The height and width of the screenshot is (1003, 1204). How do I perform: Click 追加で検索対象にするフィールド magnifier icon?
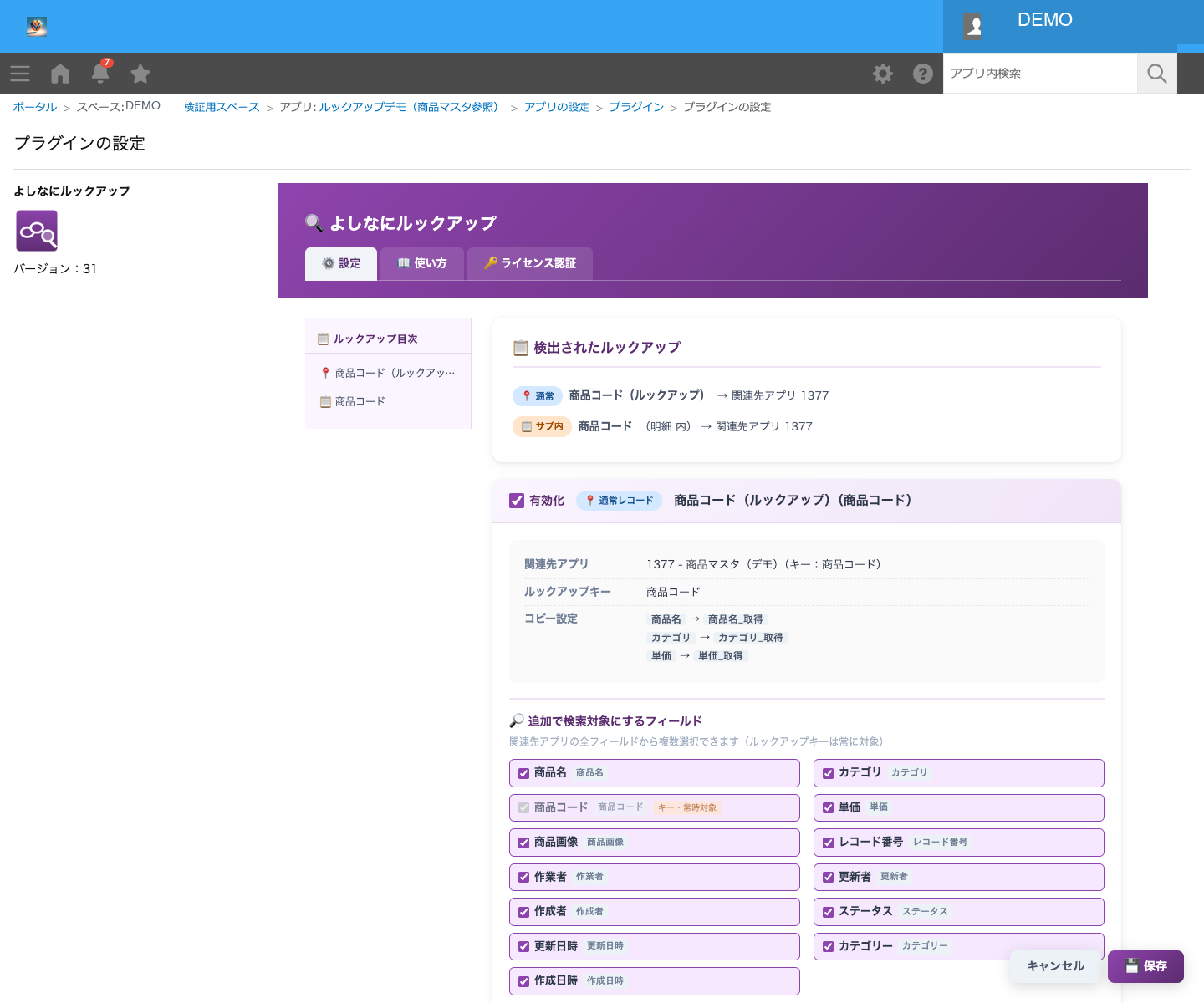517,720
